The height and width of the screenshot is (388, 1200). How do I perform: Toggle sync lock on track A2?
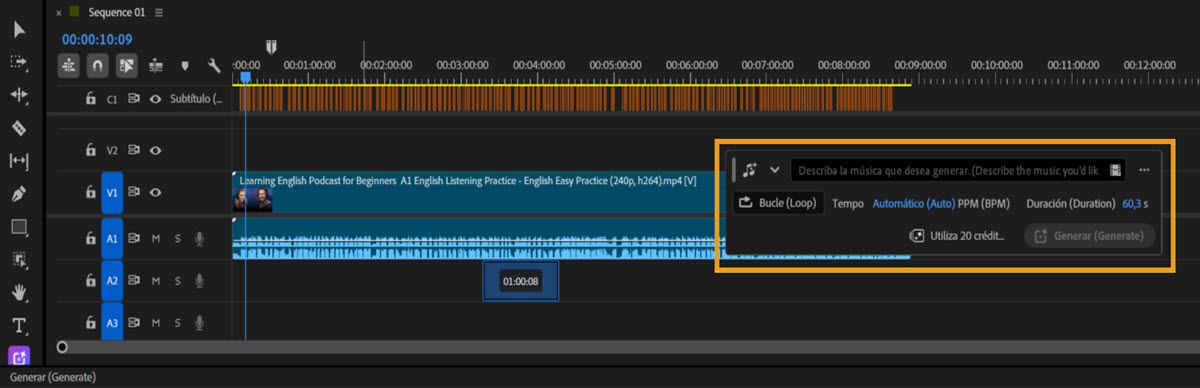click(x=135, y=281)
